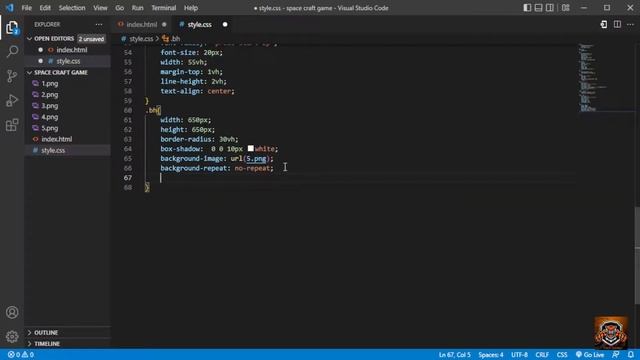Expand the Outline section
The height and width of the screenshot is (360, 640).
[x=29, y=333]
